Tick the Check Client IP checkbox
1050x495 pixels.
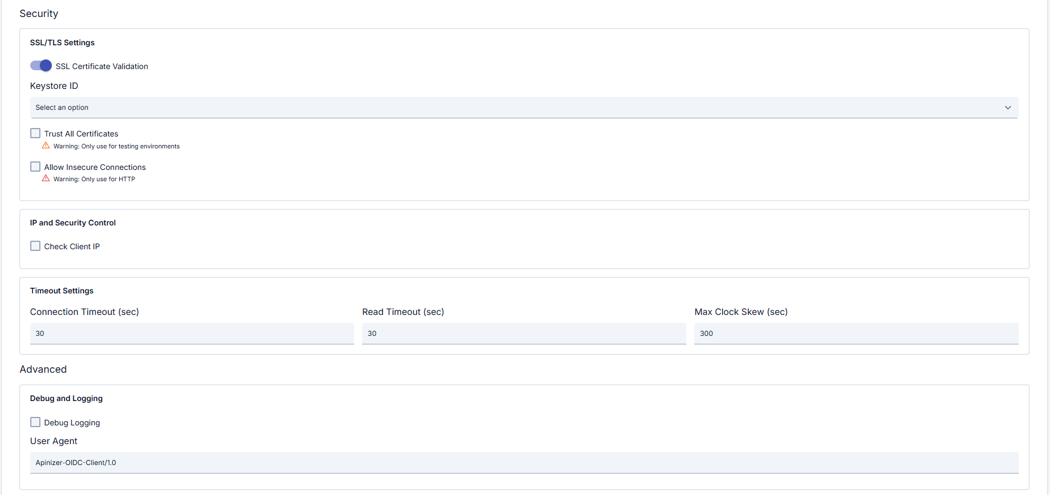tap(35, 246)
